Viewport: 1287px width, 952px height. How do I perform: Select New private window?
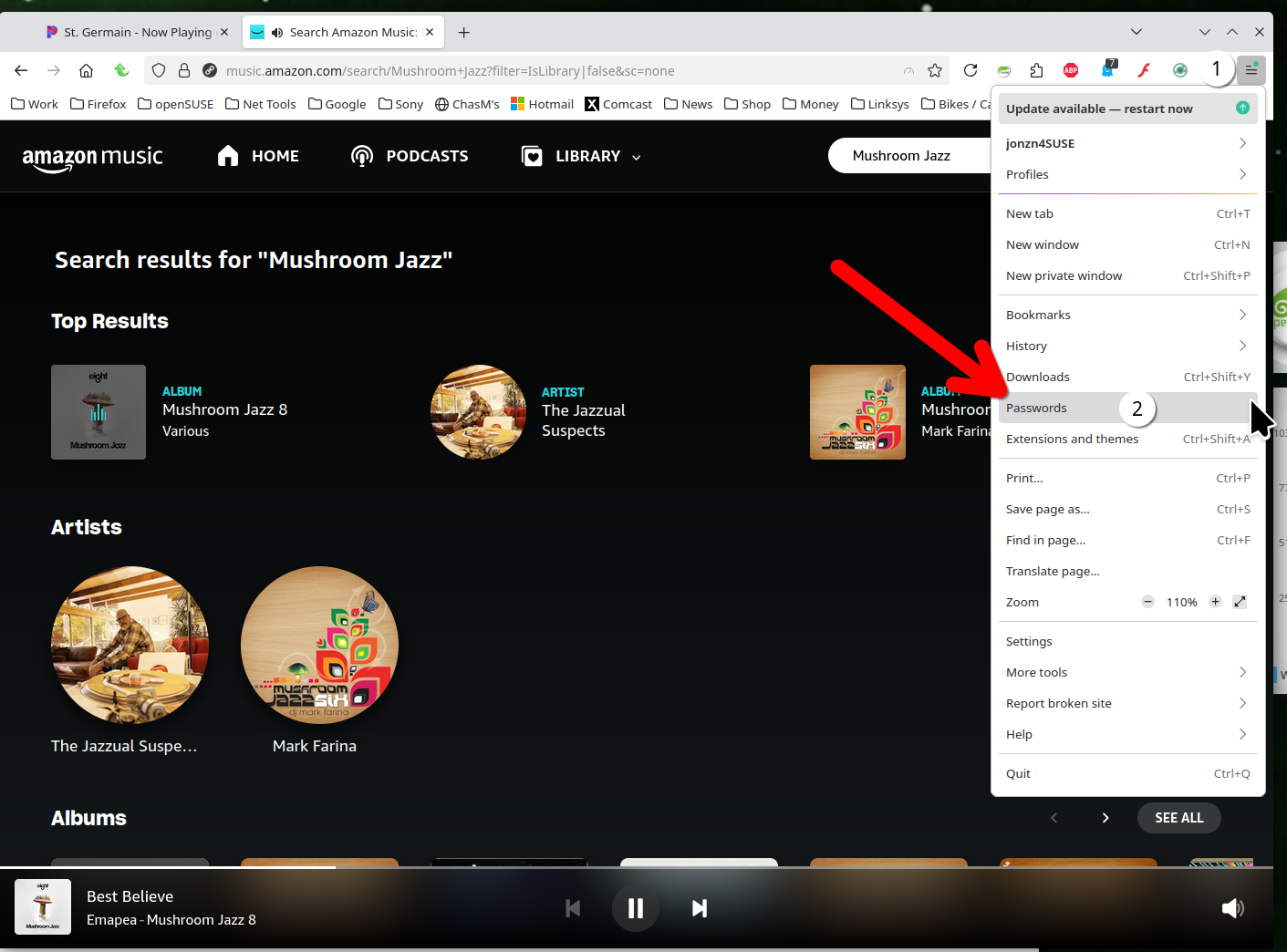(x=1127, y=275)
